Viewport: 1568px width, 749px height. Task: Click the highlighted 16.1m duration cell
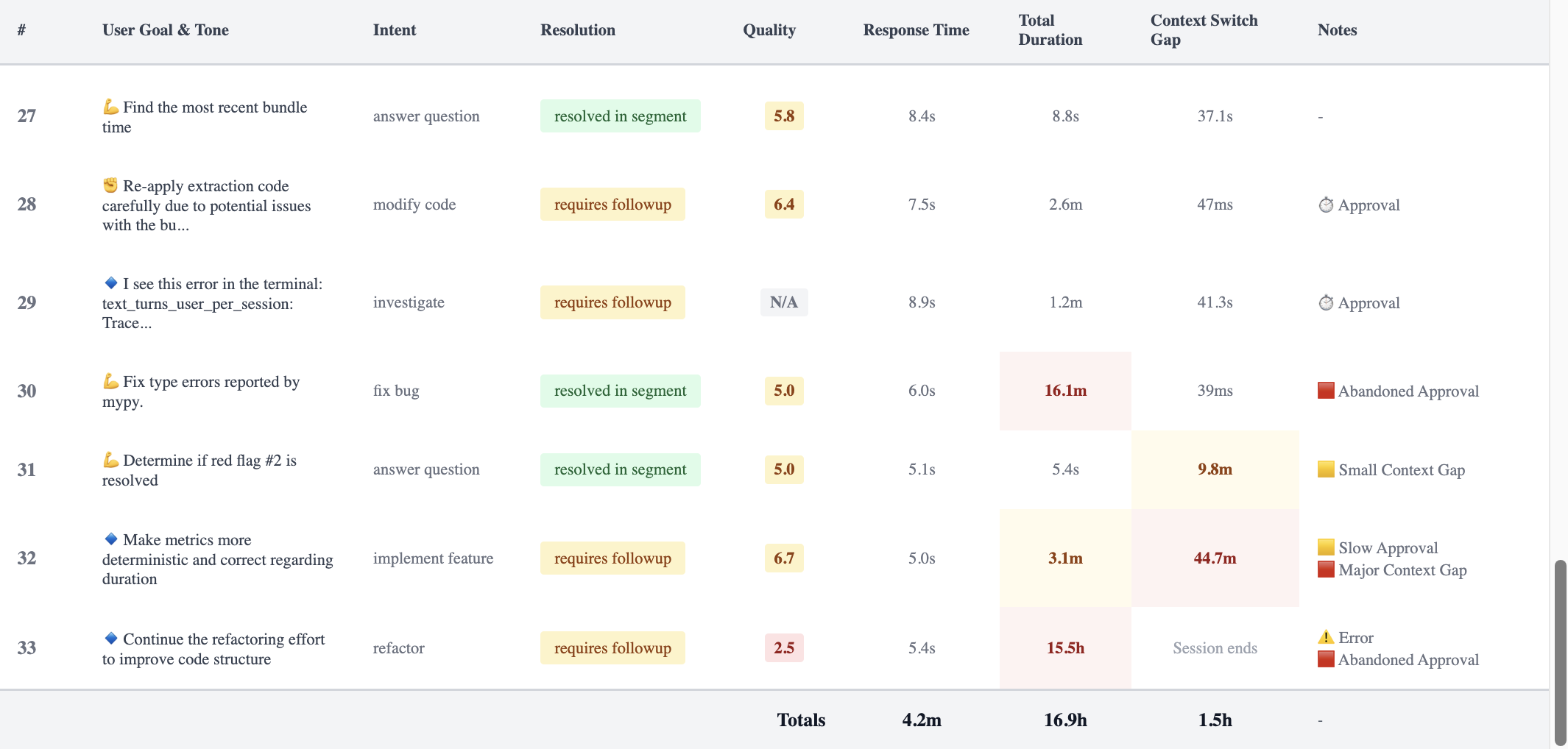(x=1064, y=391)
